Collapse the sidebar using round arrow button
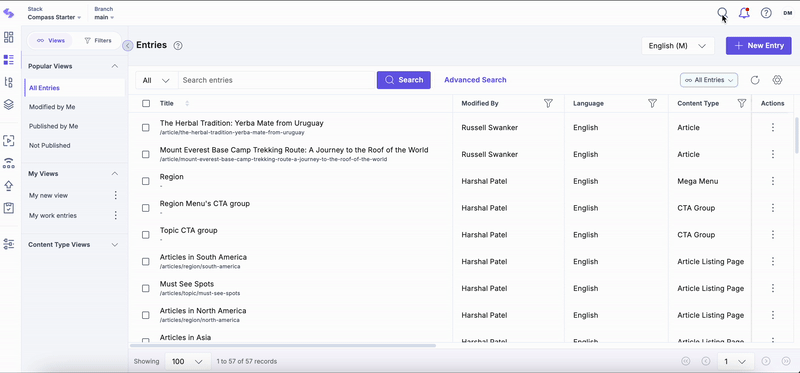The image size is (800, 373). coord(128,45)
